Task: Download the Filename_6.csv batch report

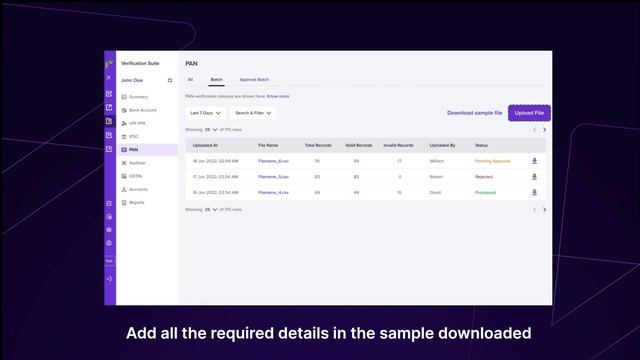Action: (534, 161)
